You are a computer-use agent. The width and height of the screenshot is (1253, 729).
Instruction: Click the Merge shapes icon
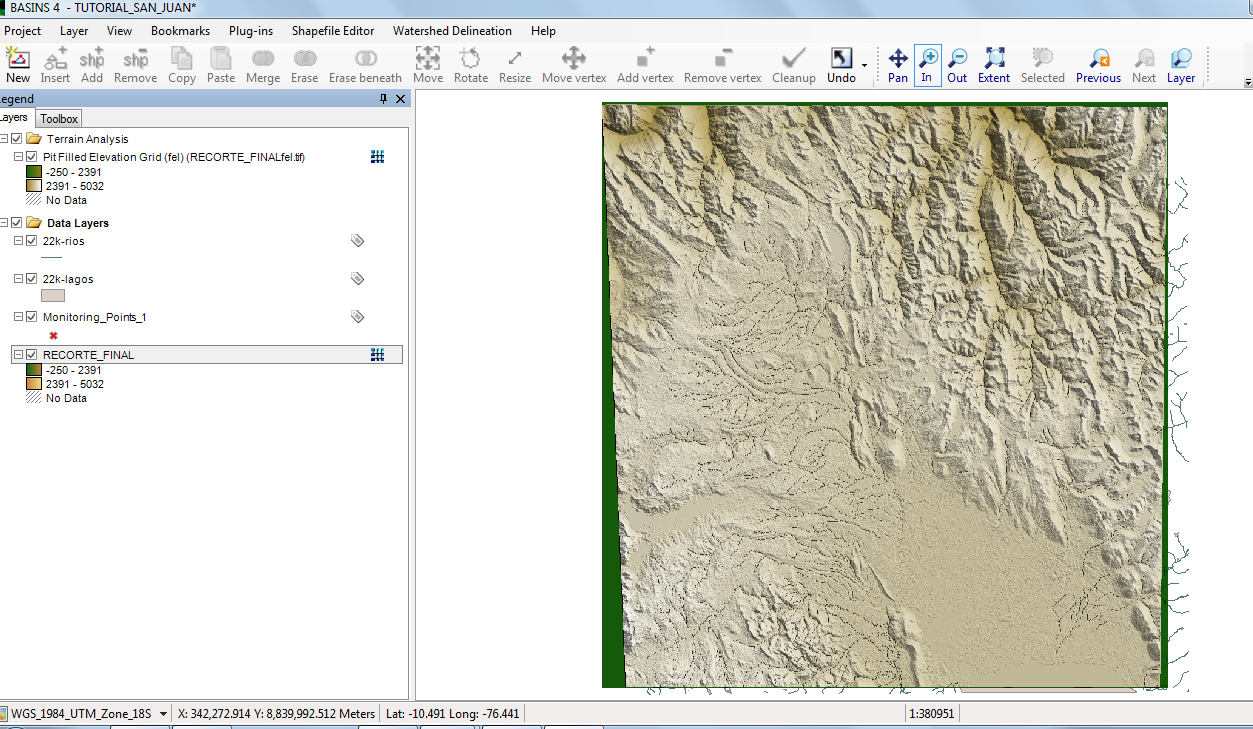(x=263, y=59)
